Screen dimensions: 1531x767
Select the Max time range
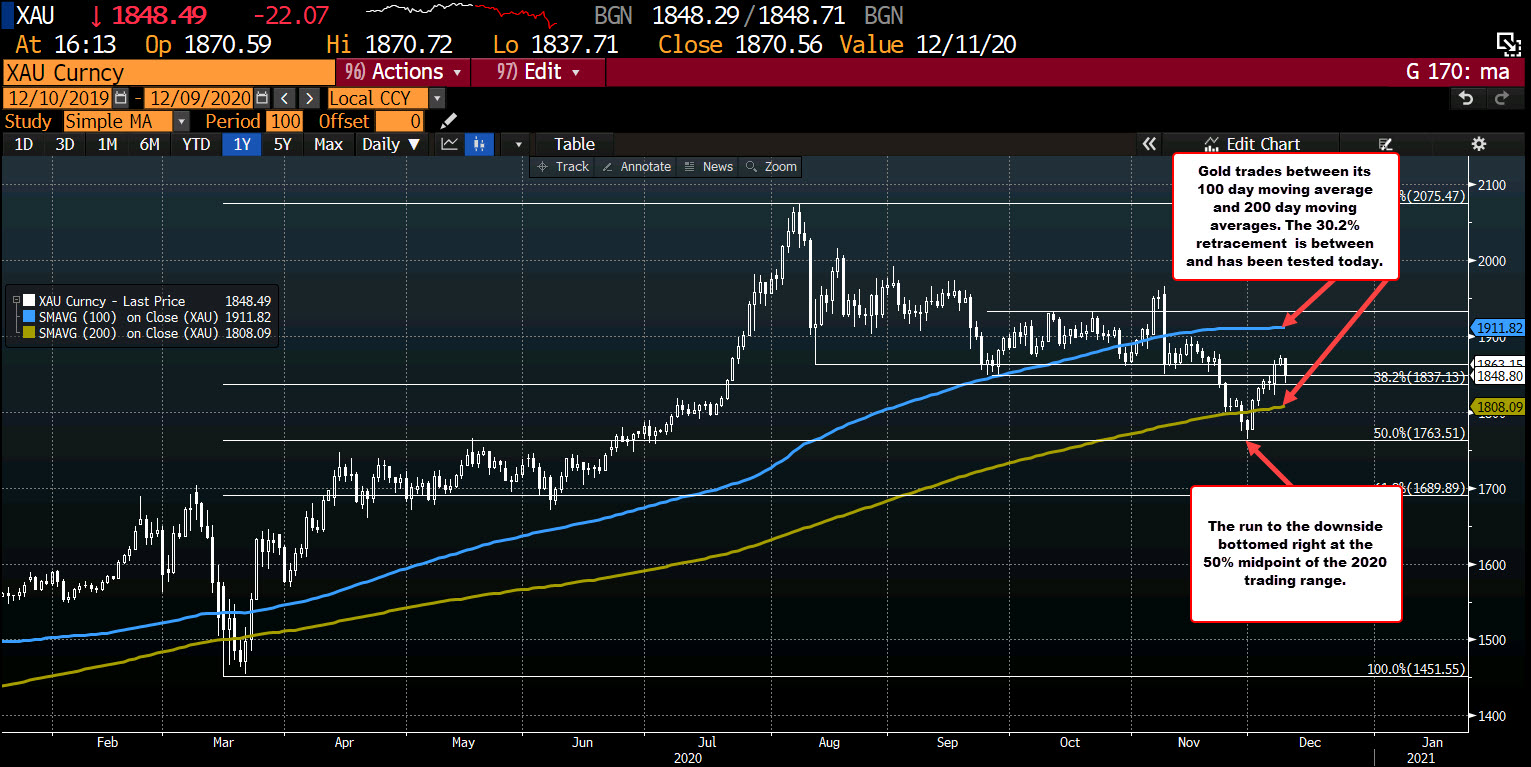coord(328,144)
